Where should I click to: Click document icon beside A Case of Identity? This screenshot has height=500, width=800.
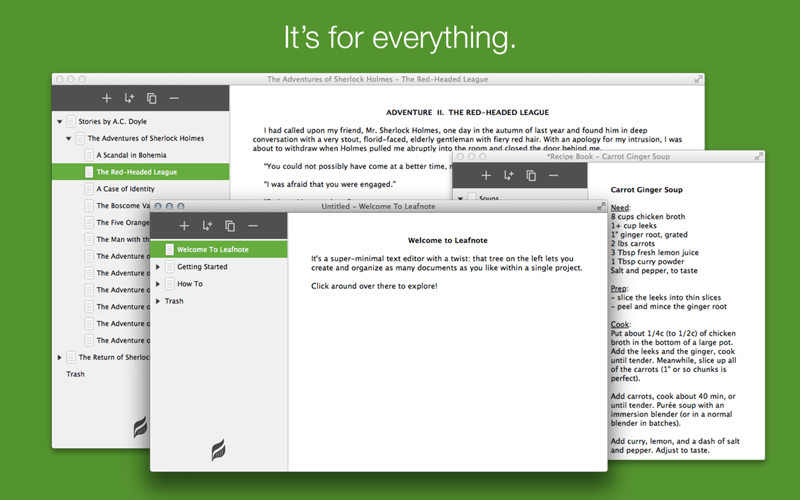point(89,189)
